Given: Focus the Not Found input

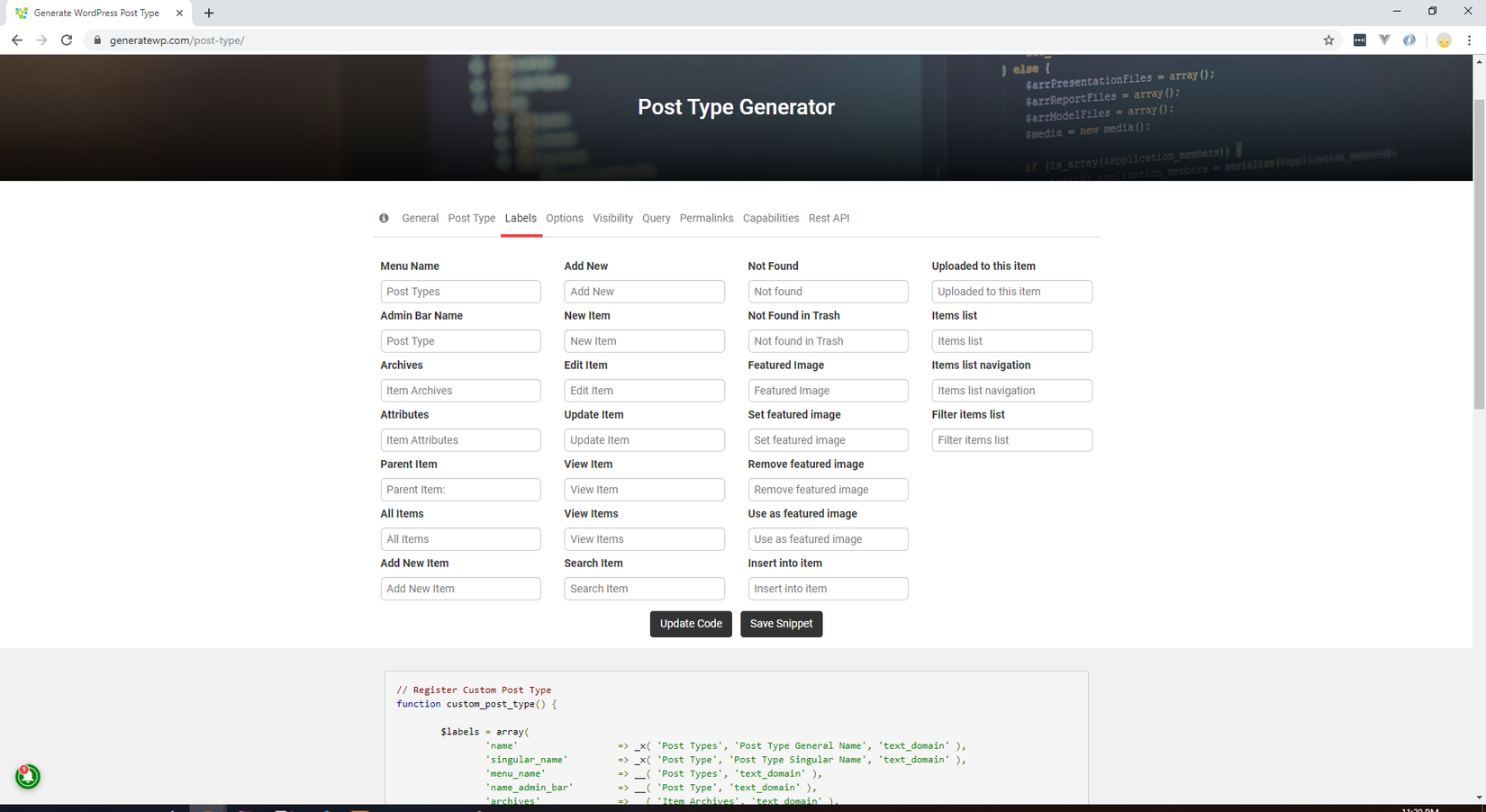Looking at the screenshot, I should click(x=828, y=292).
